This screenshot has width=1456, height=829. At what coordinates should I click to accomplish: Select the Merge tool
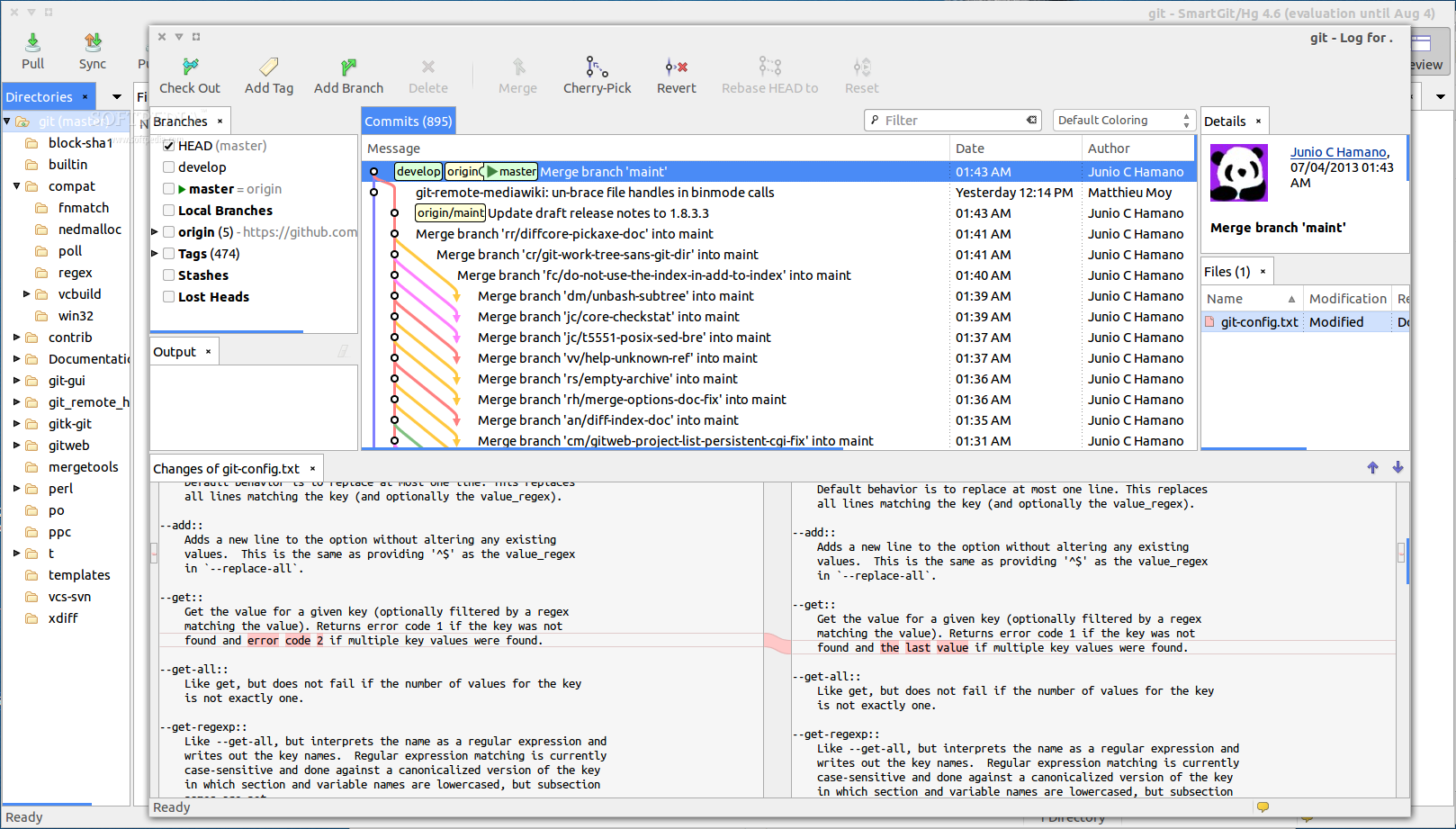[x=517, y=74]
